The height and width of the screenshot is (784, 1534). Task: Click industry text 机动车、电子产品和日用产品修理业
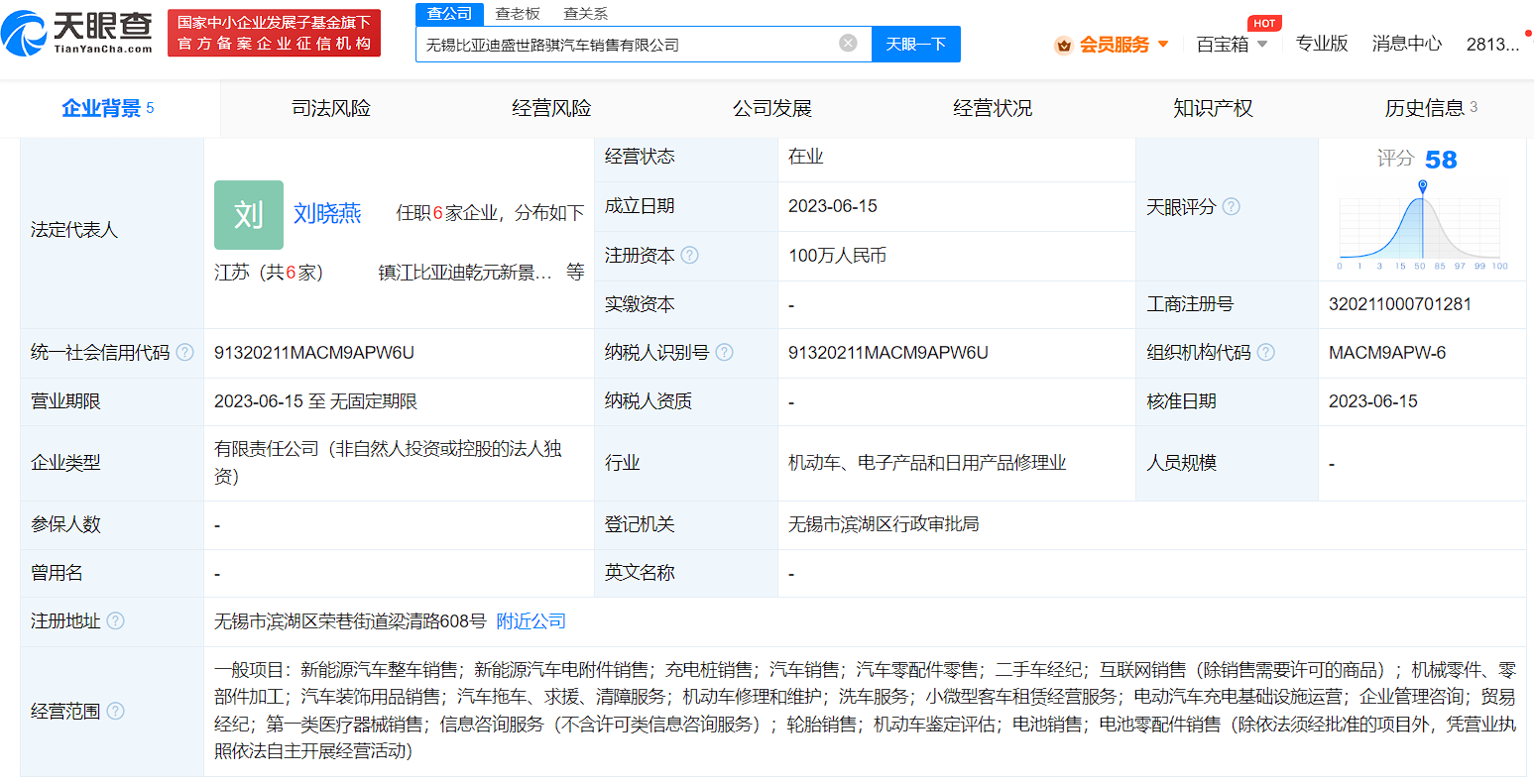tap(927, 462)
